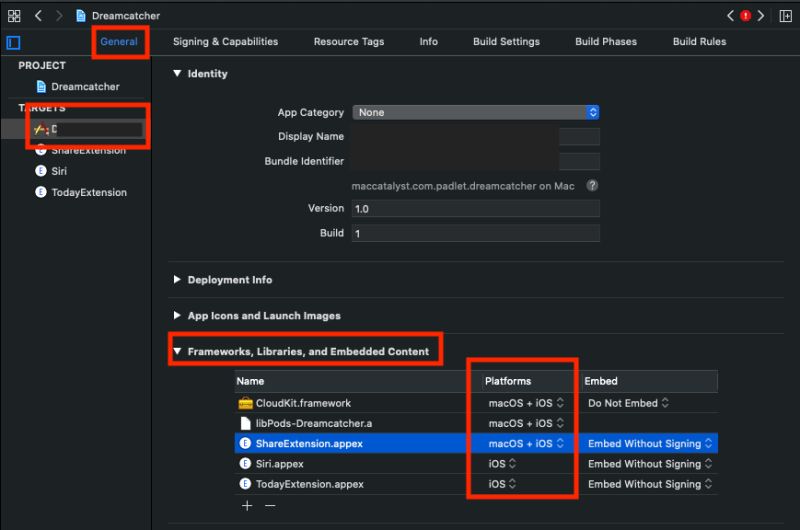The width and height of the screenshot is (800, 530).
Task: Open the Build Rules tab
Action: 699,42
